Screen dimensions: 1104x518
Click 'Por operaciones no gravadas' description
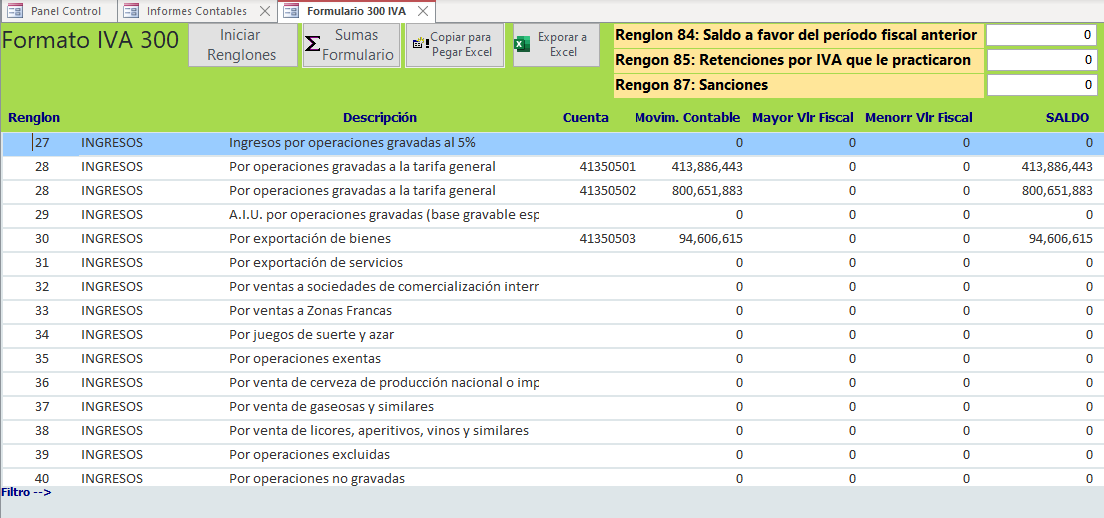(317, 478)
